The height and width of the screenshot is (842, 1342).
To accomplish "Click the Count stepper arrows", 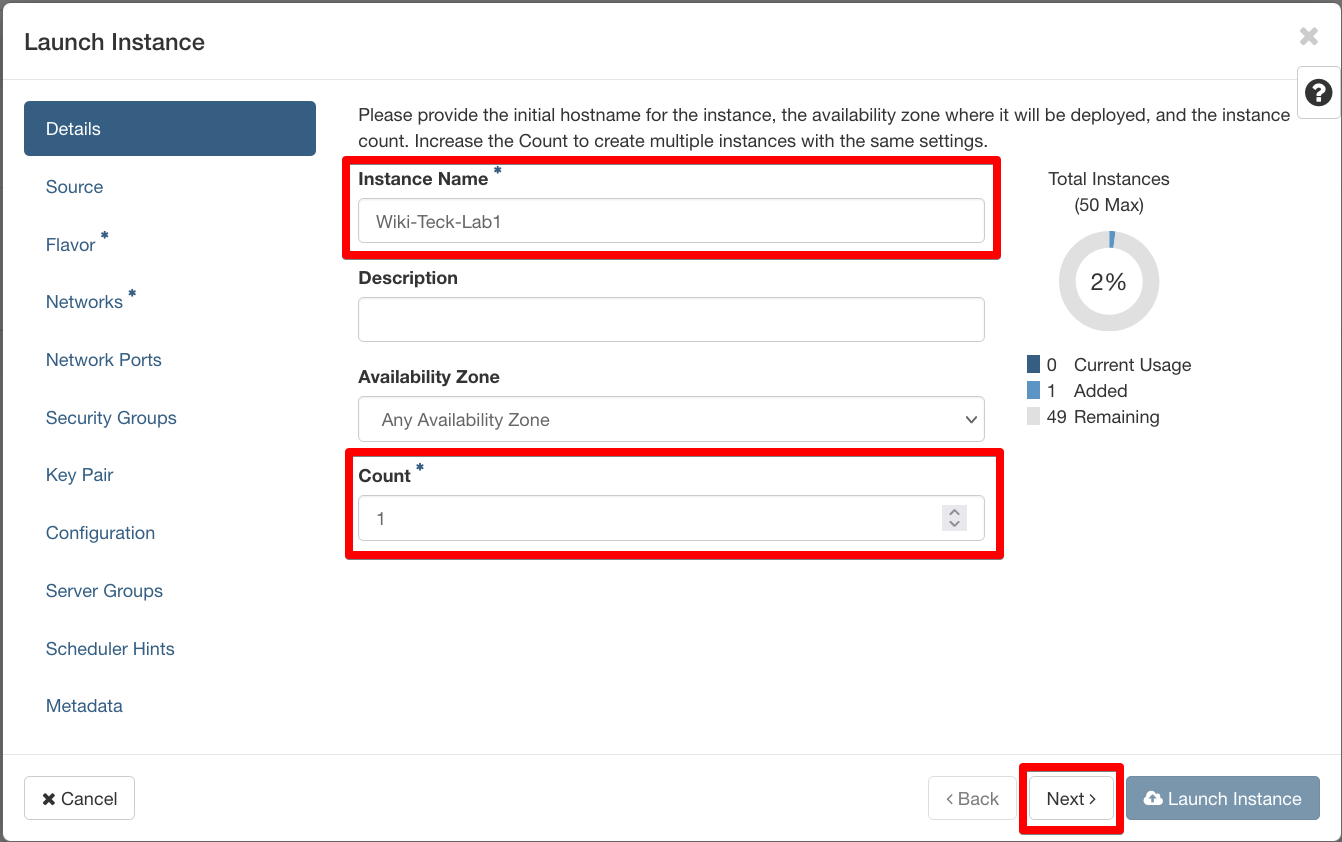I will coord(954,518).
